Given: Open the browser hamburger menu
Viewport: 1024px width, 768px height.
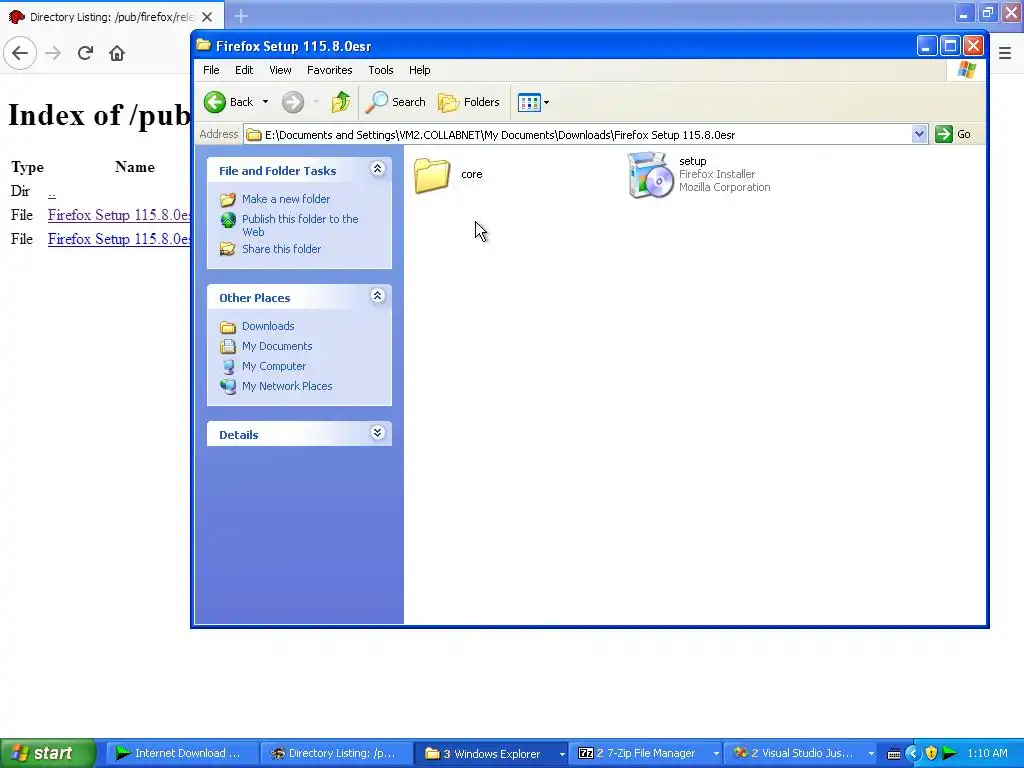Looking at the screenshot, I should (x=1005, y=54).
